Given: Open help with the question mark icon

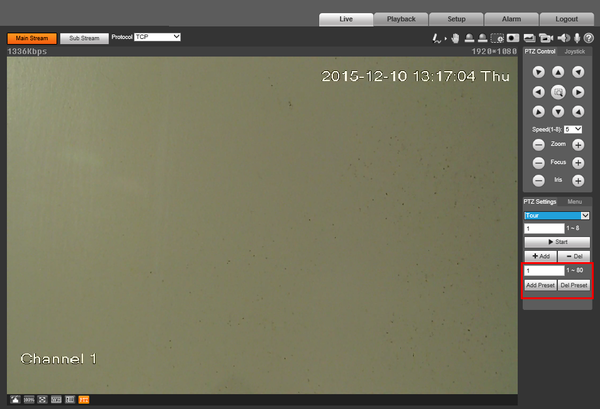Looking at the screenshot, I should (x=589, y=38).
